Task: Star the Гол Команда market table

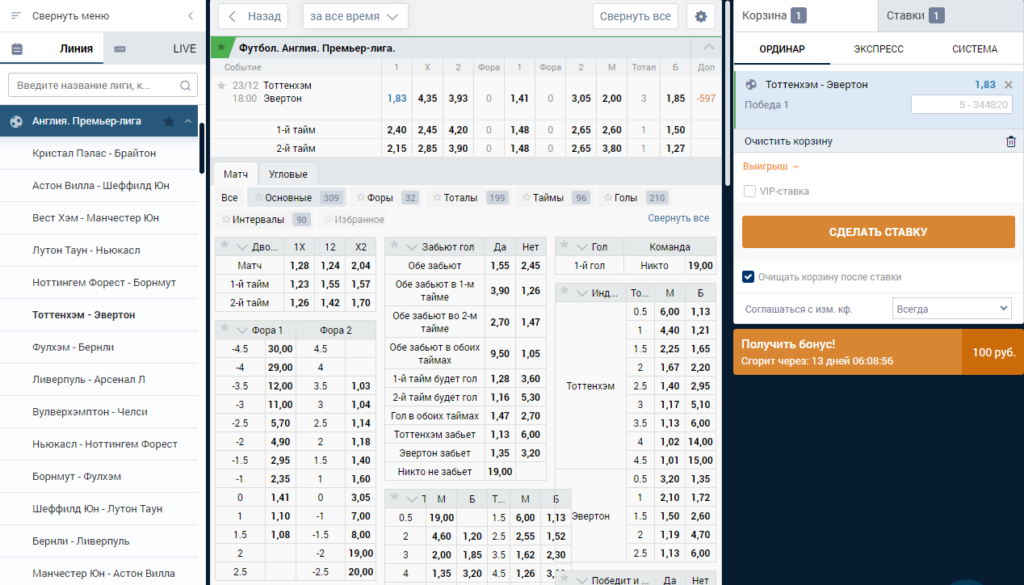Action: click(564, 245)
